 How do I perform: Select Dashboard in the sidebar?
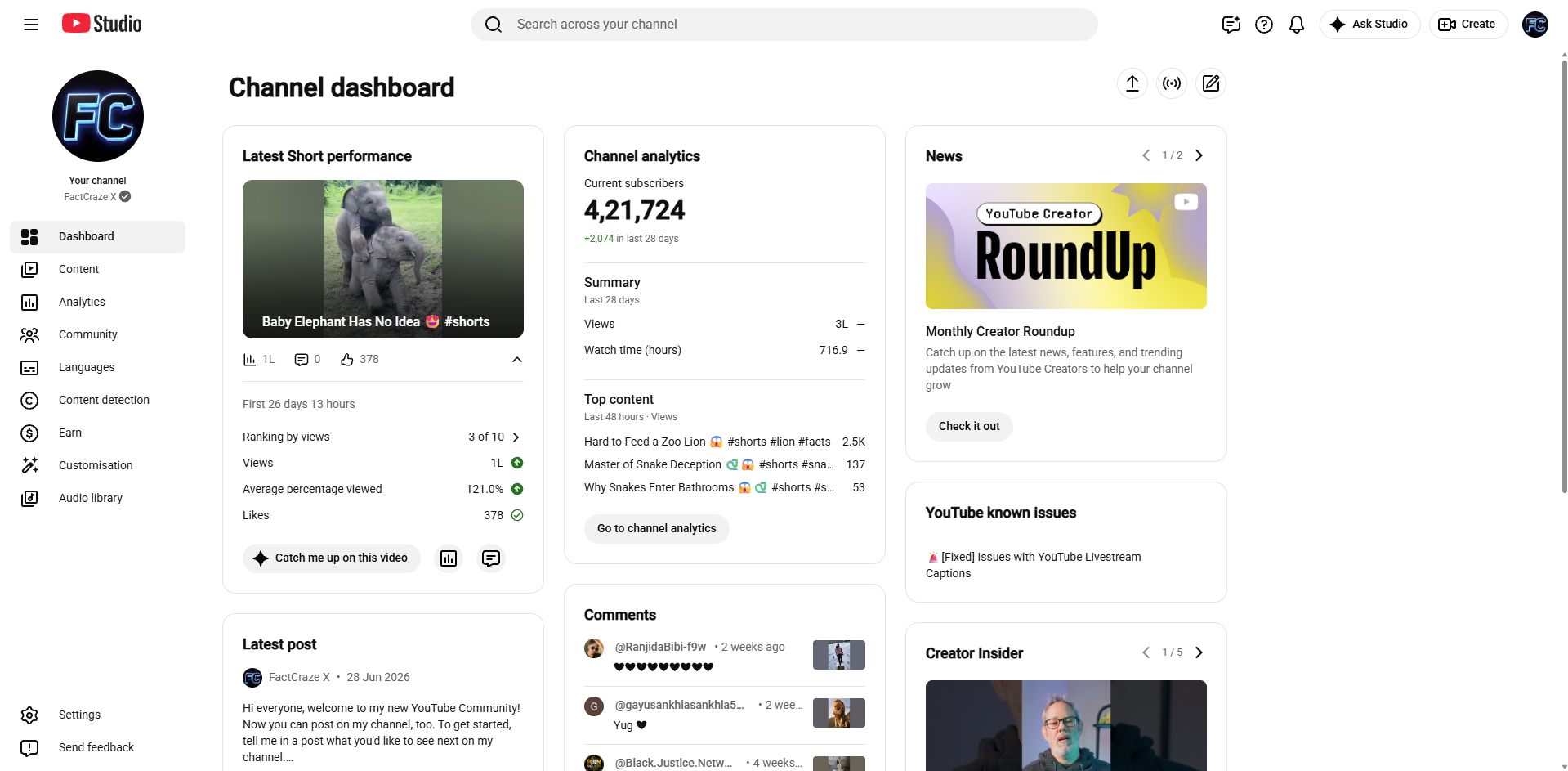click(98, 237)
